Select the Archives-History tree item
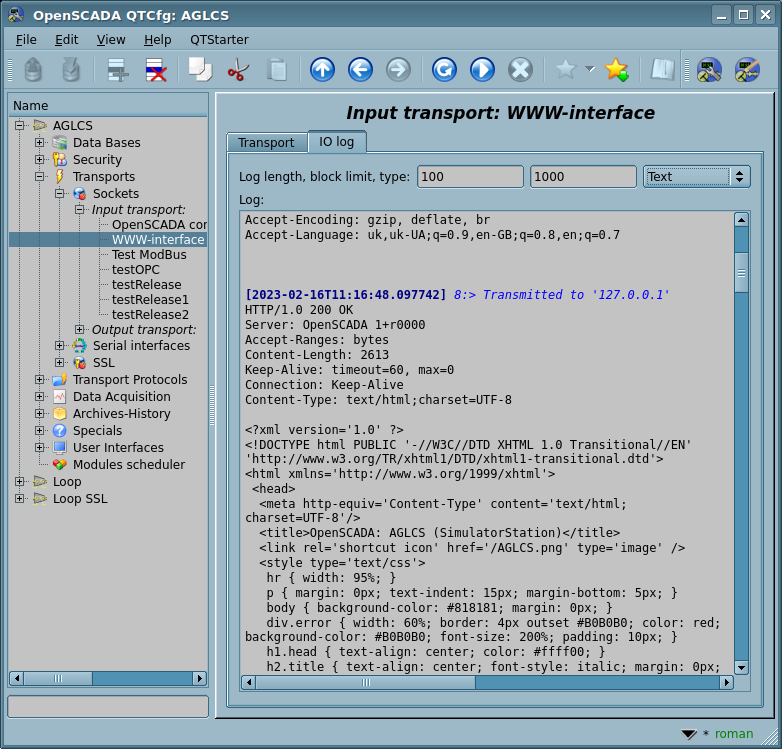 click(121, 413)
